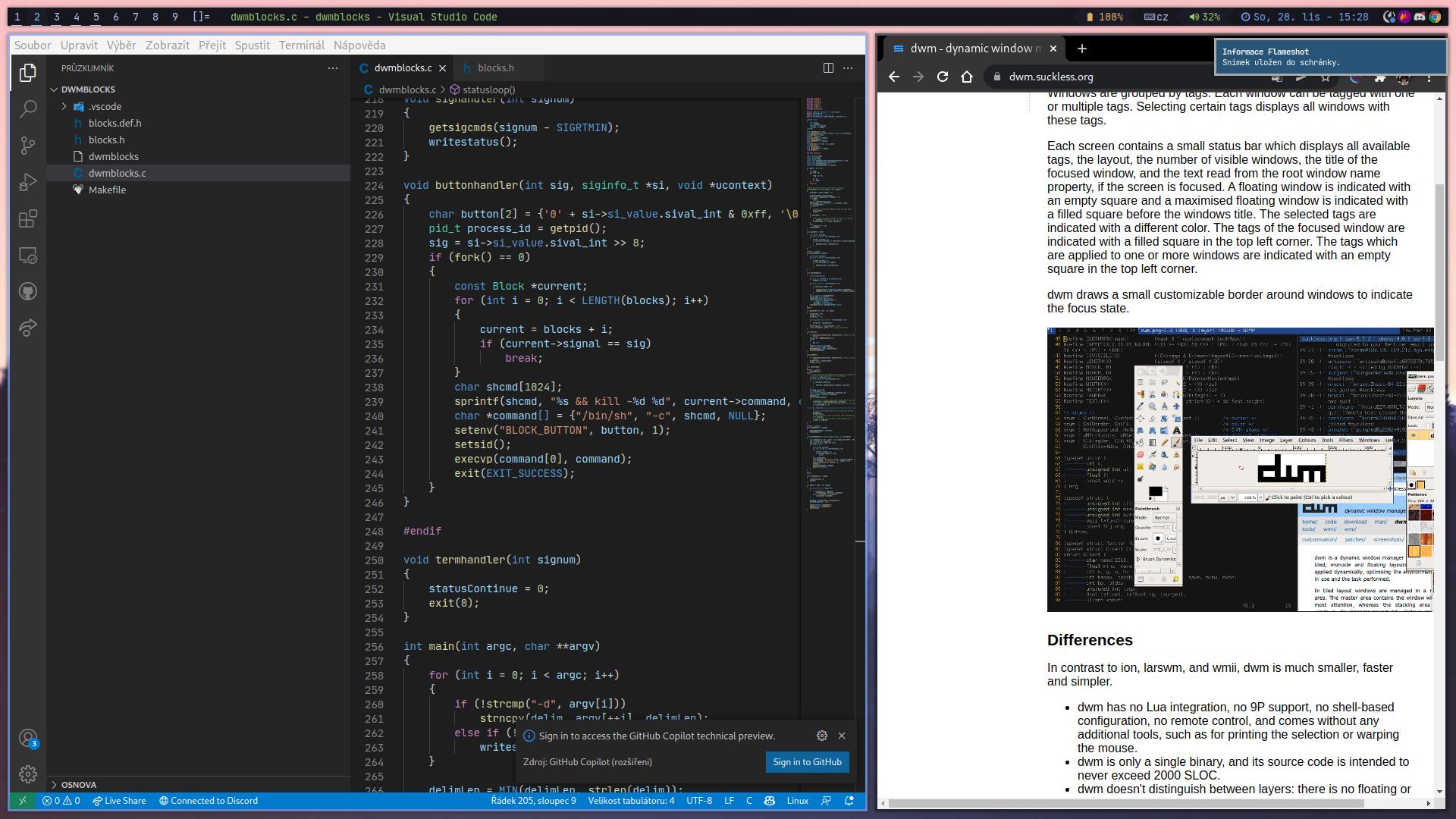This screenshot has height=819, width=1456.
Task: Open Copilot notification settings gear
Action: pos(821,736)
